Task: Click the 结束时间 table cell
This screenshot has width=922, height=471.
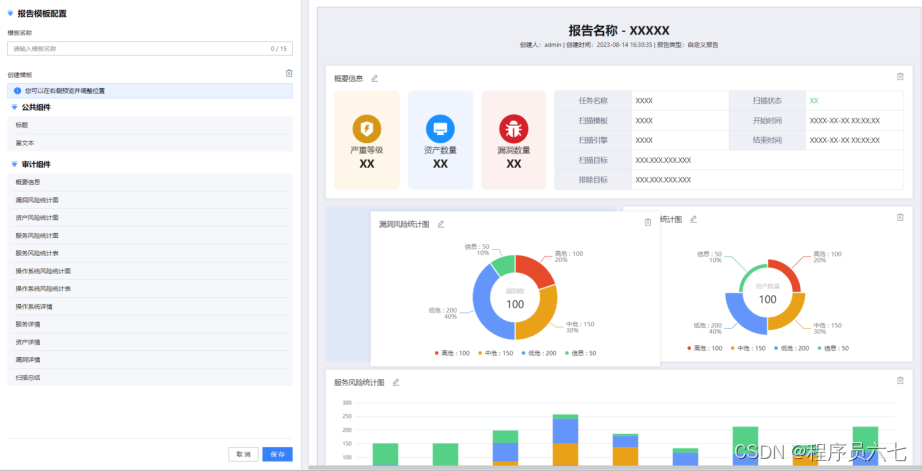Action: coord(767,141)
